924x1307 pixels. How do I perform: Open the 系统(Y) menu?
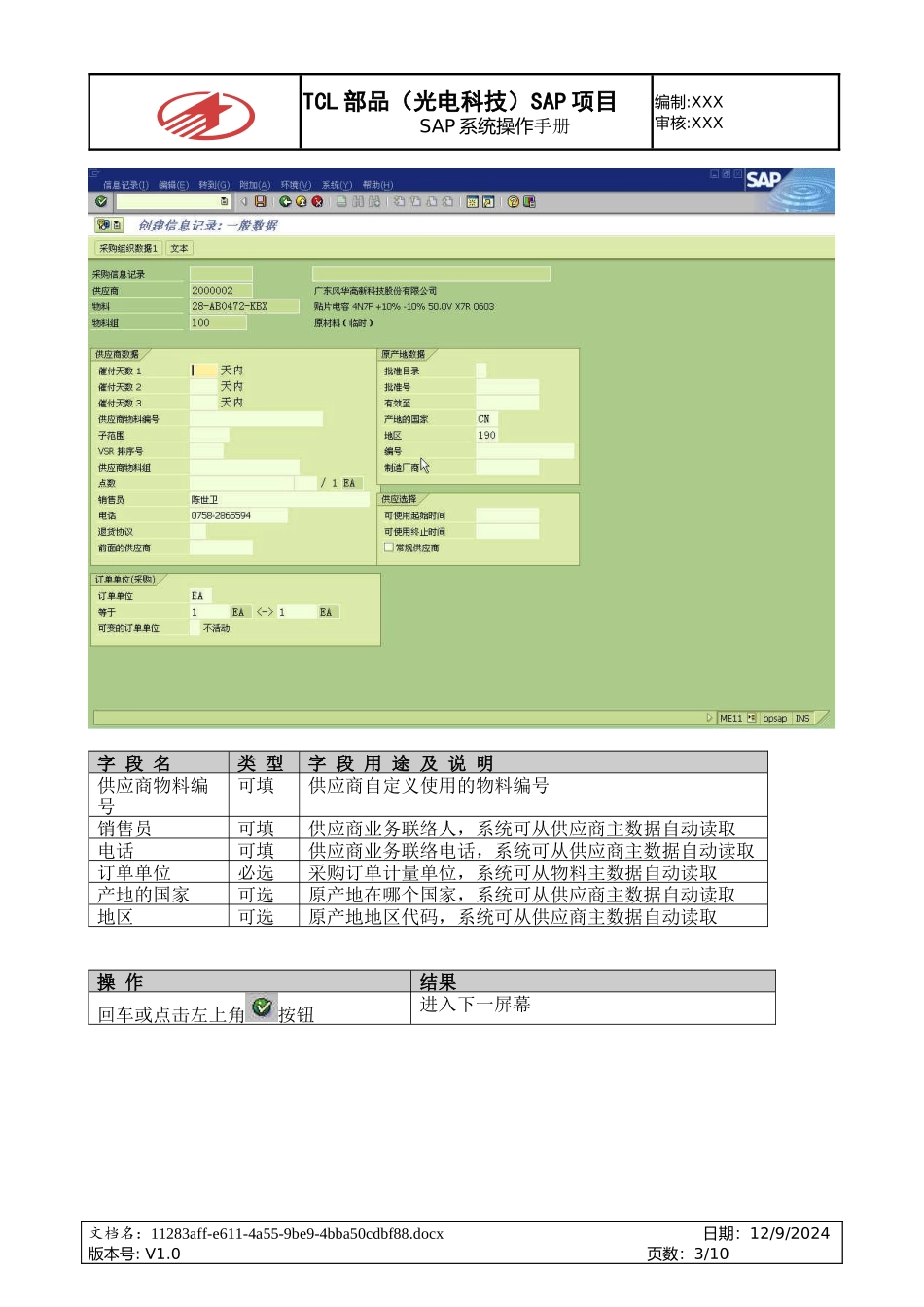[x=337, y=185]
